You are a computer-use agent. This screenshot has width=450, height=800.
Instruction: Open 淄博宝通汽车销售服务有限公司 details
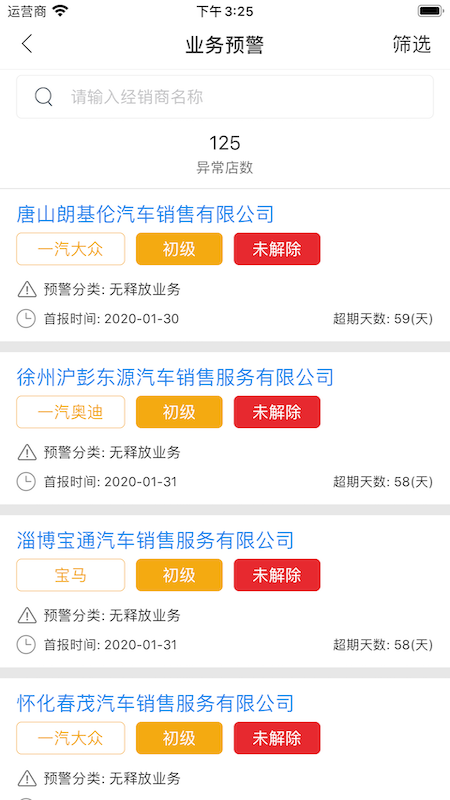pyautogui.click(x=155, y=540)
